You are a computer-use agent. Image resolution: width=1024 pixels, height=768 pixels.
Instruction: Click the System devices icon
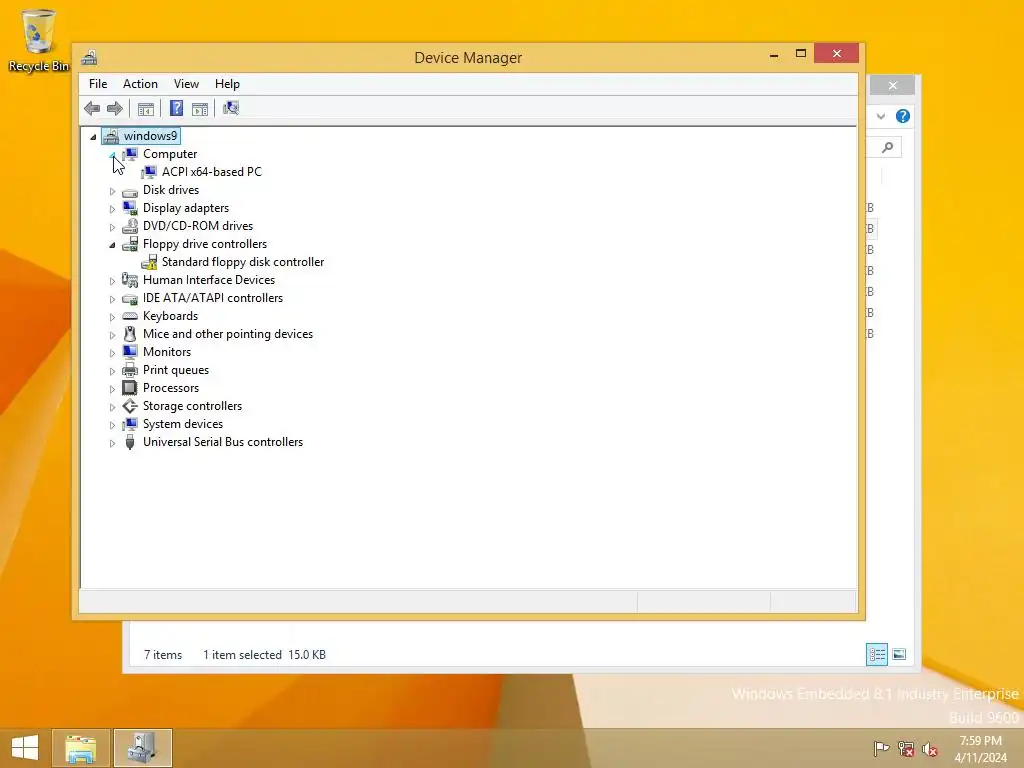click(x=130, y=424)
